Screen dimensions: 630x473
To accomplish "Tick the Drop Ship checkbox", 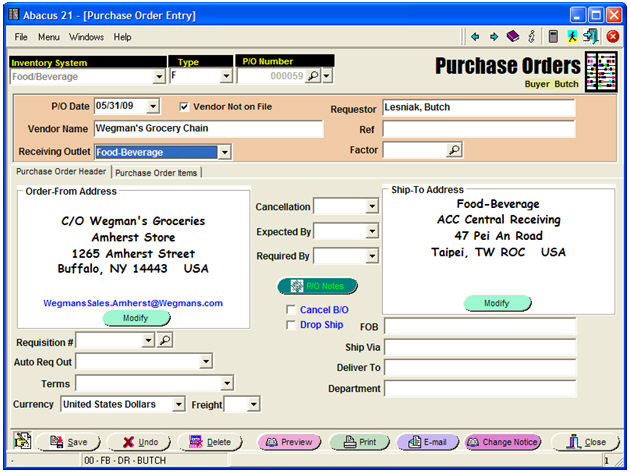I will click(291, 325).
